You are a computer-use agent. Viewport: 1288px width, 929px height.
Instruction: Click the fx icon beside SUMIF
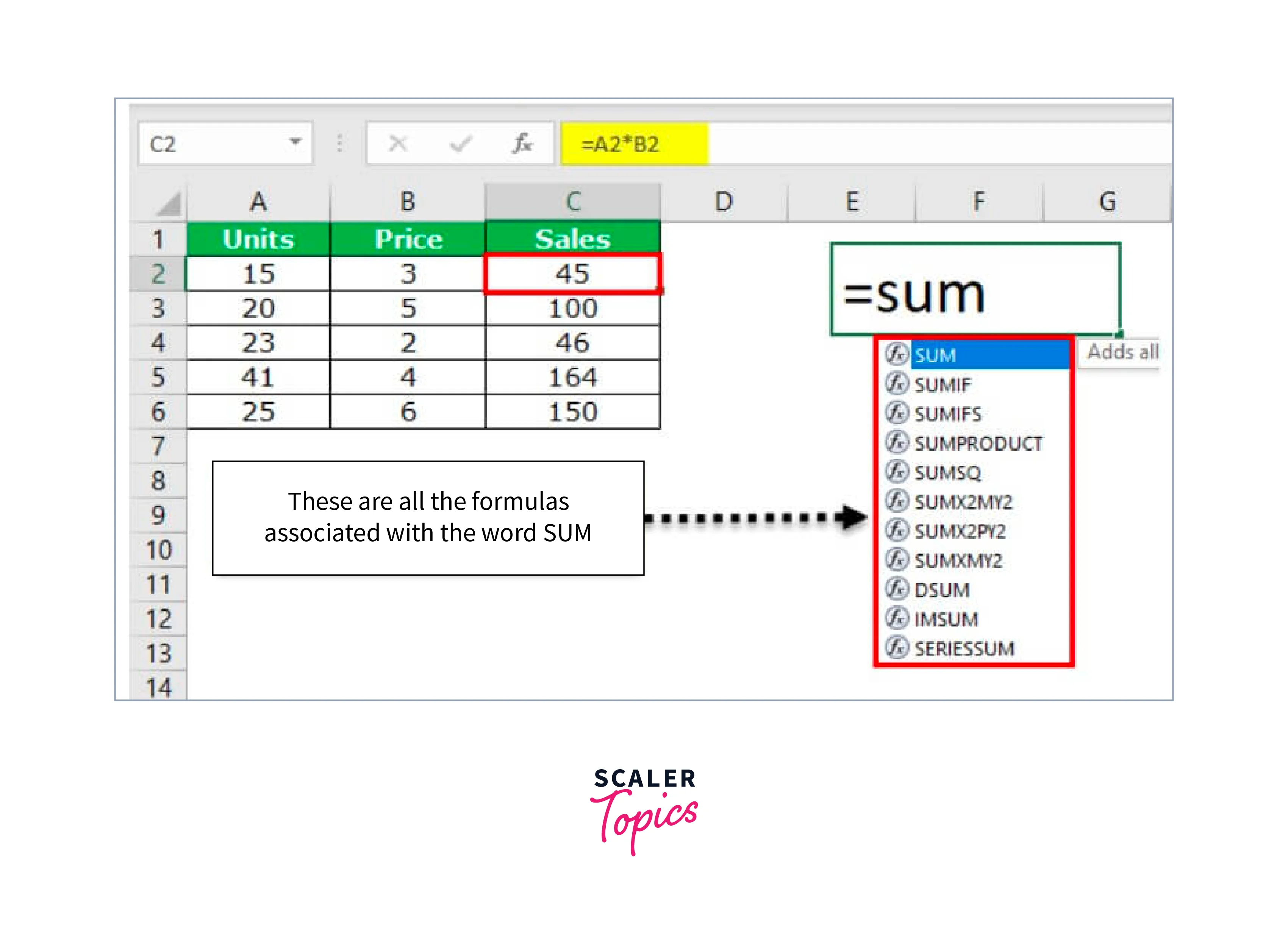point(896,383)
